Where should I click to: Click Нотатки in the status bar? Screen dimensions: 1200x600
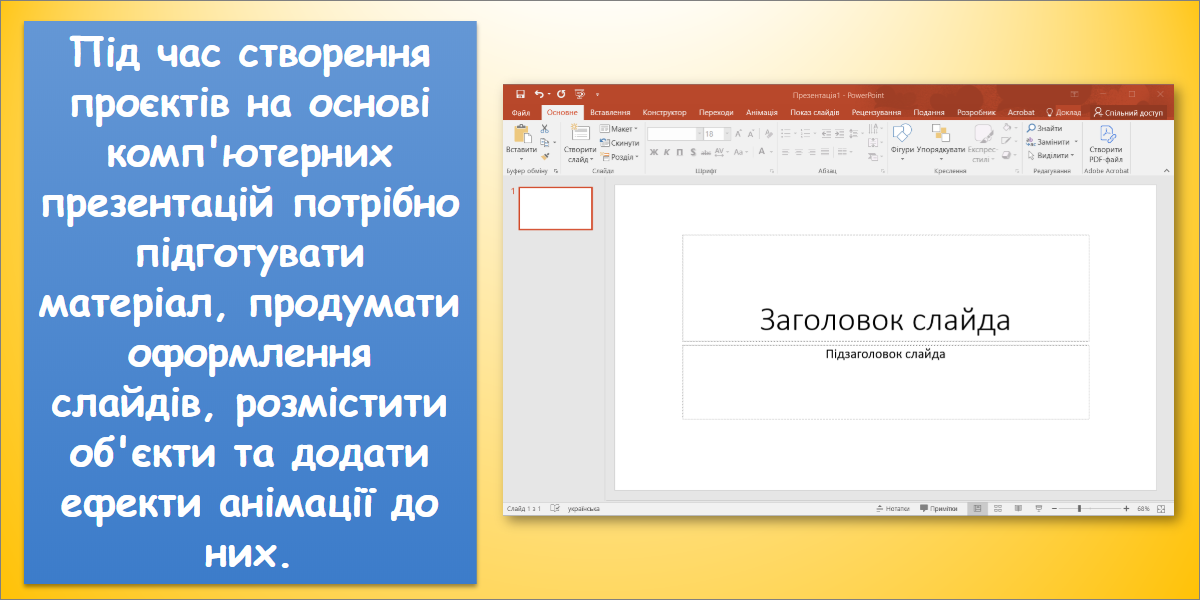click(x=892, y=508)
